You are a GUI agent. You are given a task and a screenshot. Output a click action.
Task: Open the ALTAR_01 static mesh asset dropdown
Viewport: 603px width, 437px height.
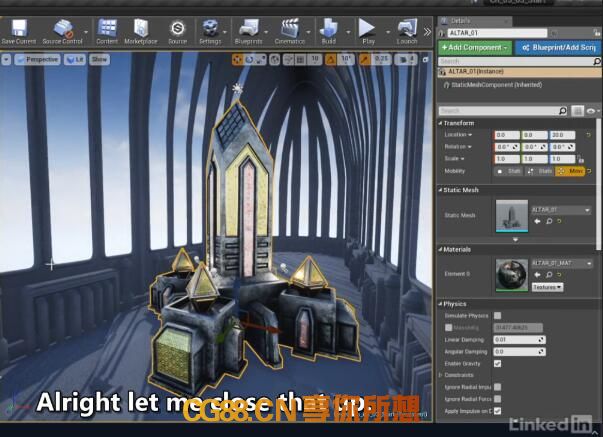(x=561, y=210)
